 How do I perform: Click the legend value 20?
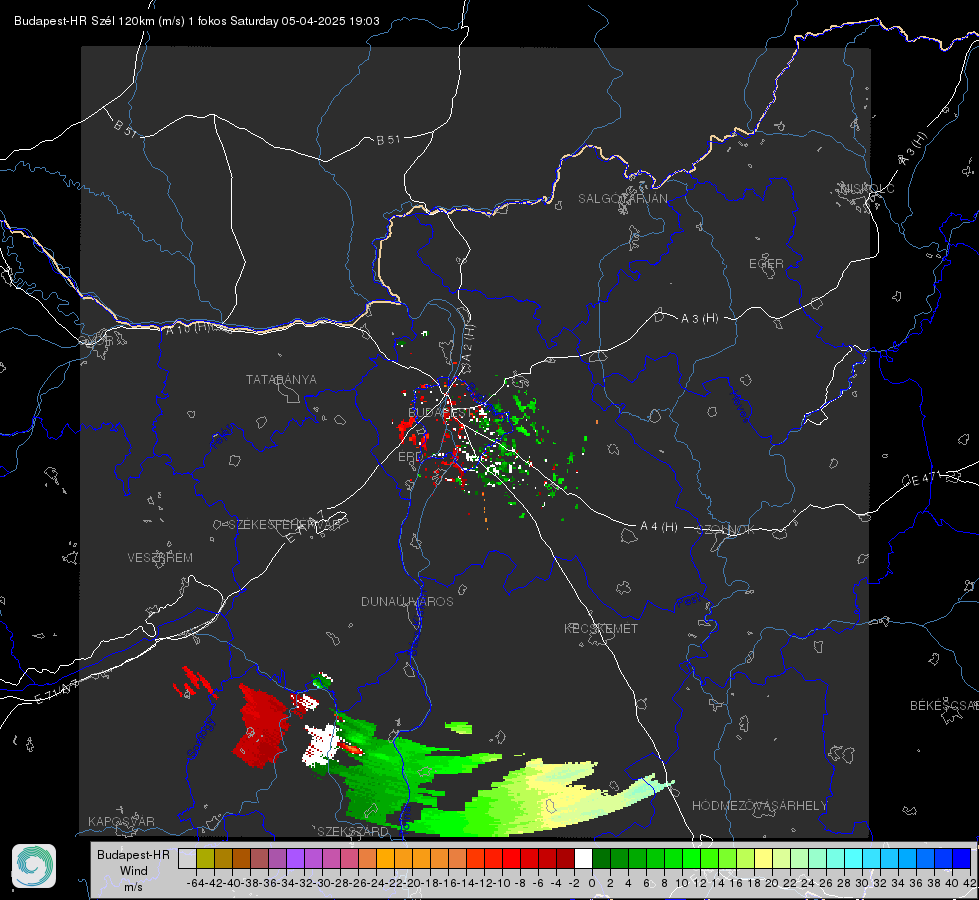click(772, 883)
